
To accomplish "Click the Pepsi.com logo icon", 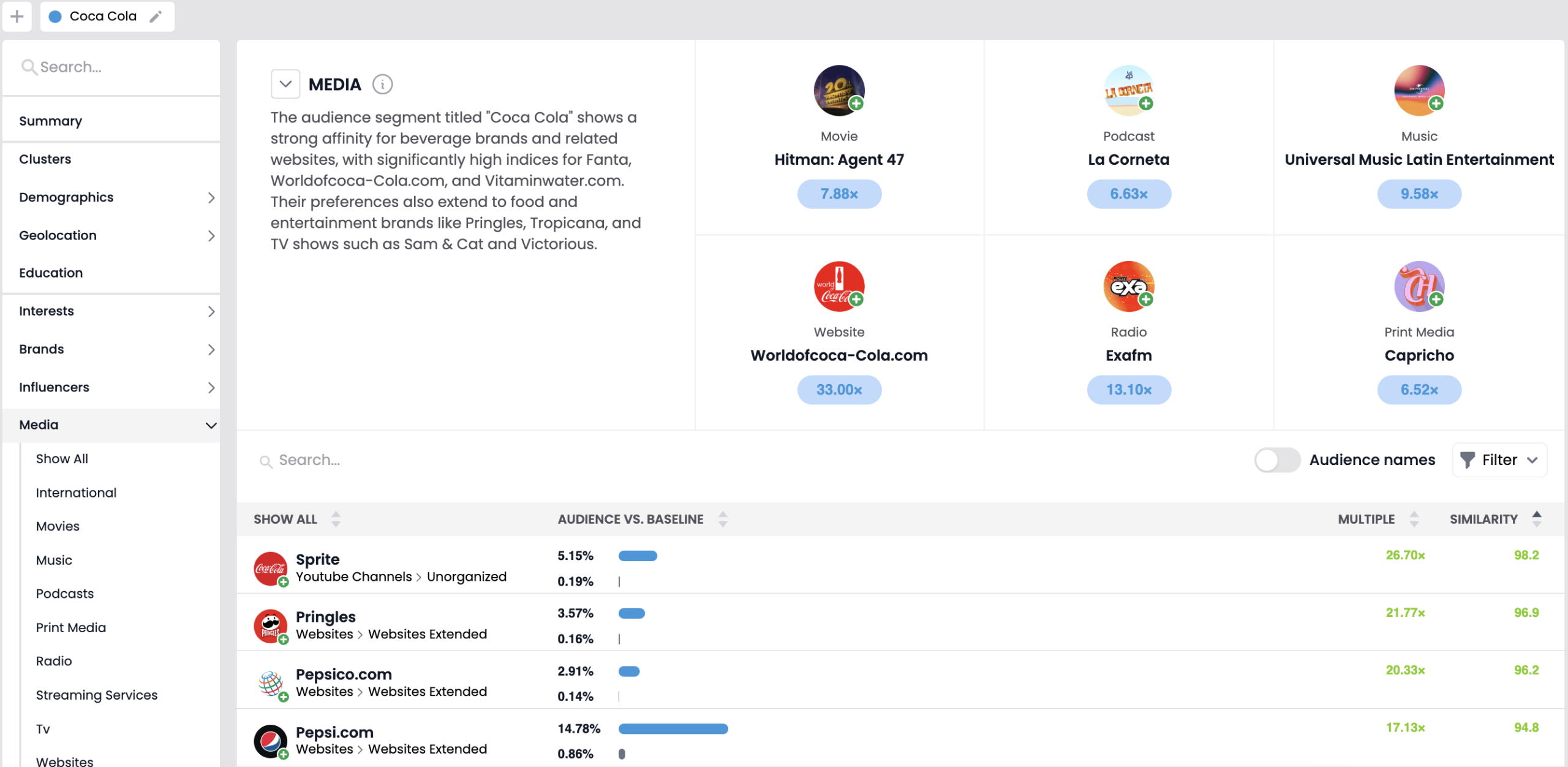I will pyautogui.click(x=270, y=741).
